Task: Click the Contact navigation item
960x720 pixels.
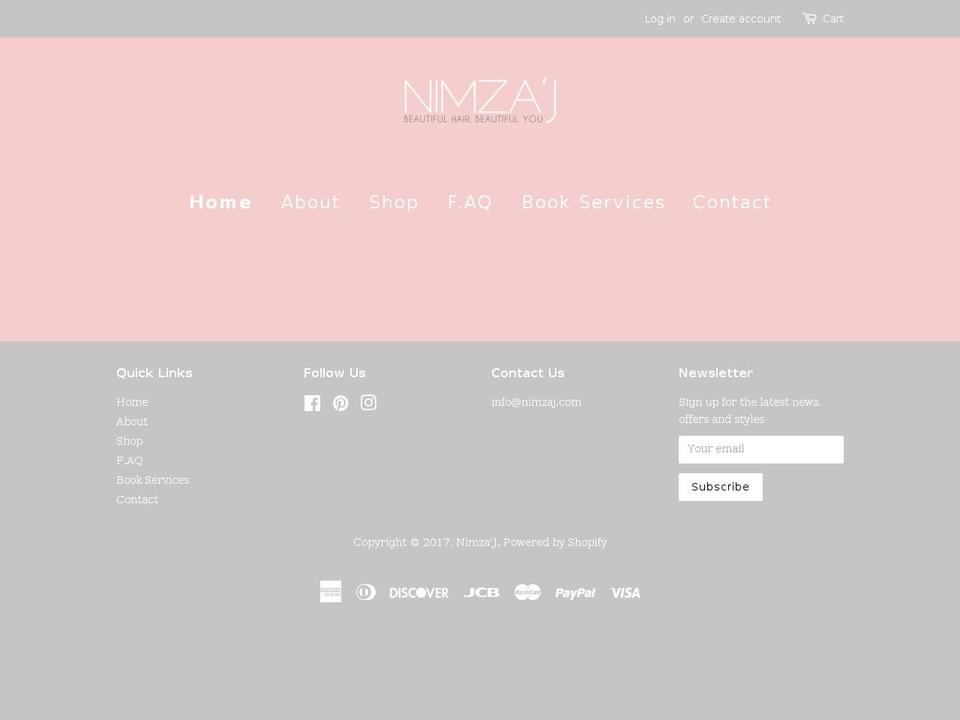Action: [x=732, y=202]
